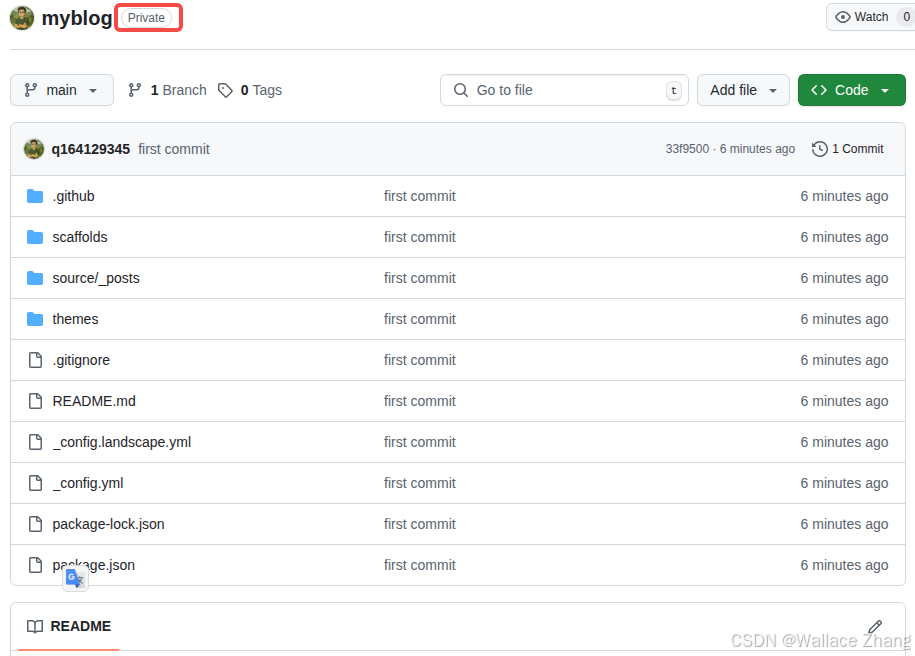
Task: Open the _config.yml file
Action: pyautogui.click(x=88, y=483)
